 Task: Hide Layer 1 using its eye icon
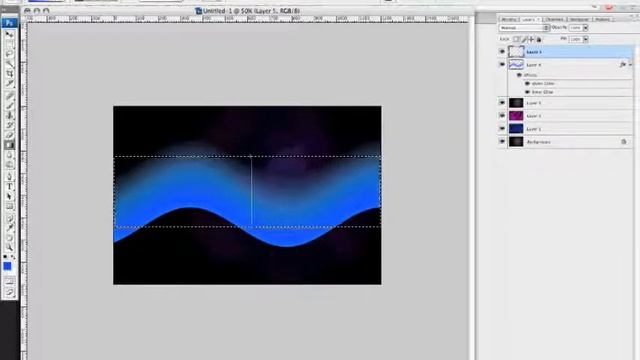[502, 129]
